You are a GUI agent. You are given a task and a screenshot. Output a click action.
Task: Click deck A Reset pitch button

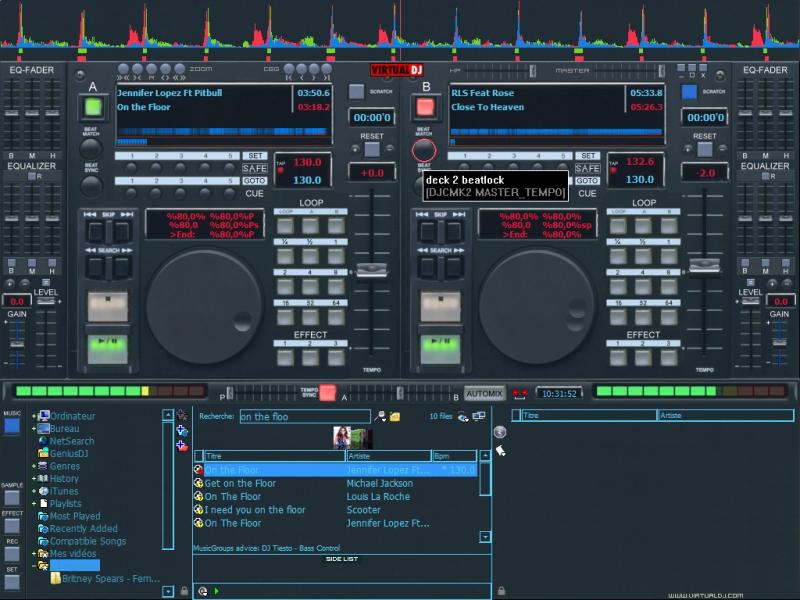point(371,149)
